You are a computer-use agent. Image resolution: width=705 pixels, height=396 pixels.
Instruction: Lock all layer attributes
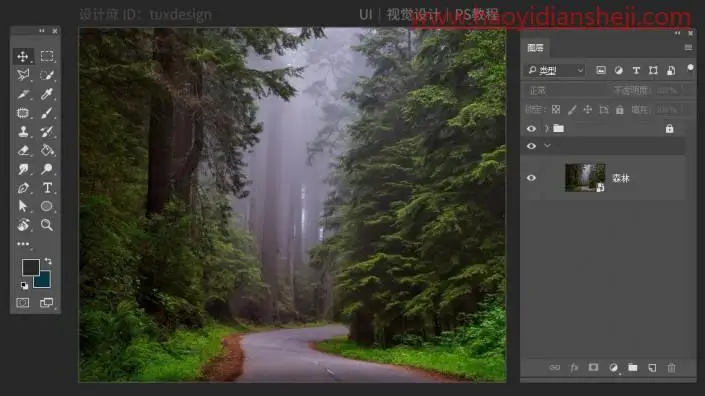620,109
